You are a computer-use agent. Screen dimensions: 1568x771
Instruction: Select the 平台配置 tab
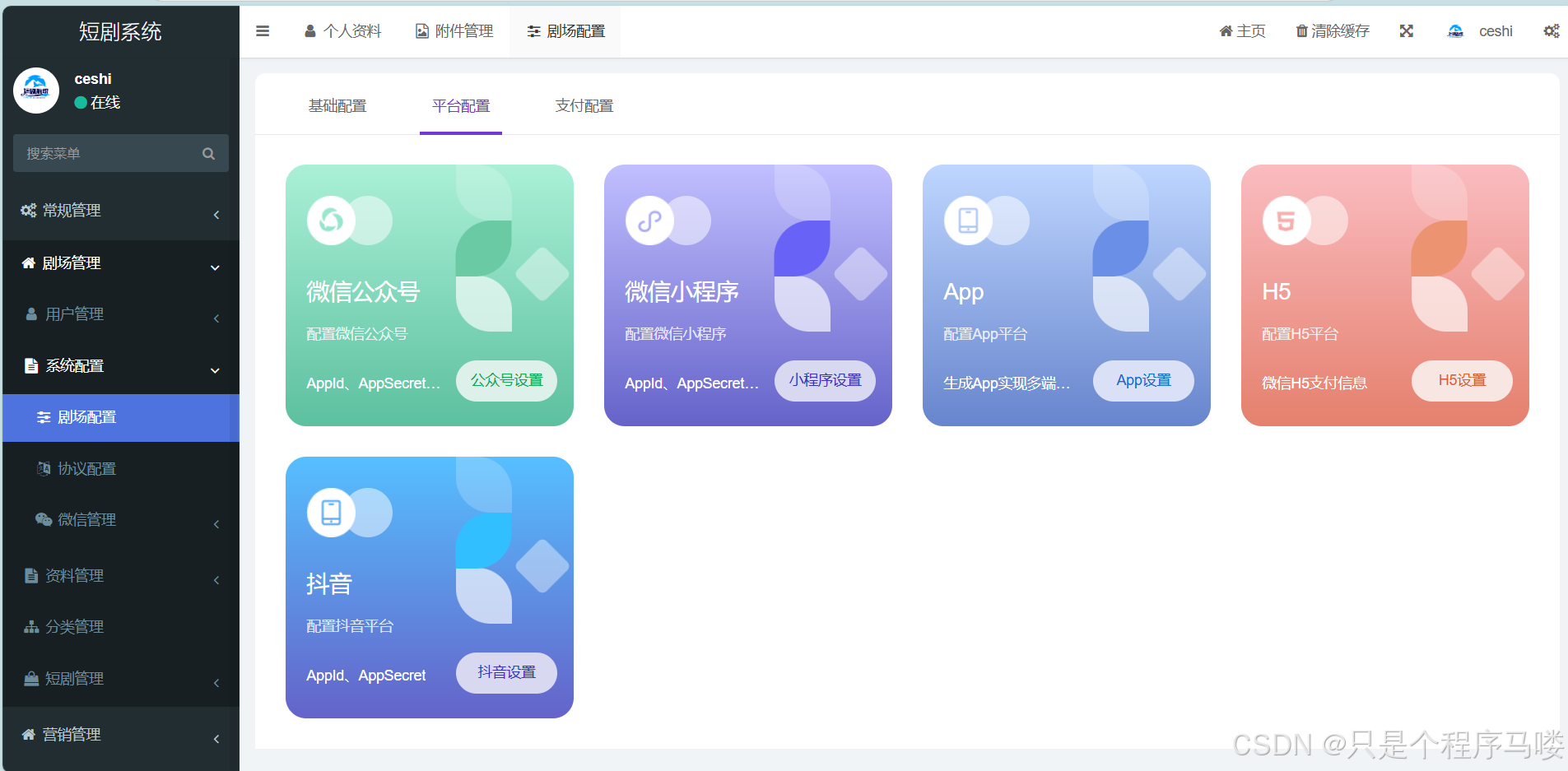[461, 106]
